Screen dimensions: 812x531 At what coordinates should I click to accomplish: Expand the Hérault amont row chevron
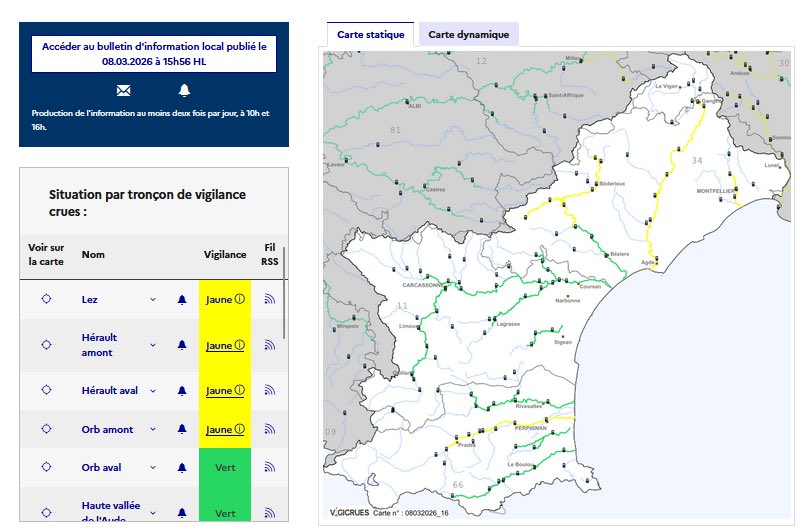tap(153, 345)
